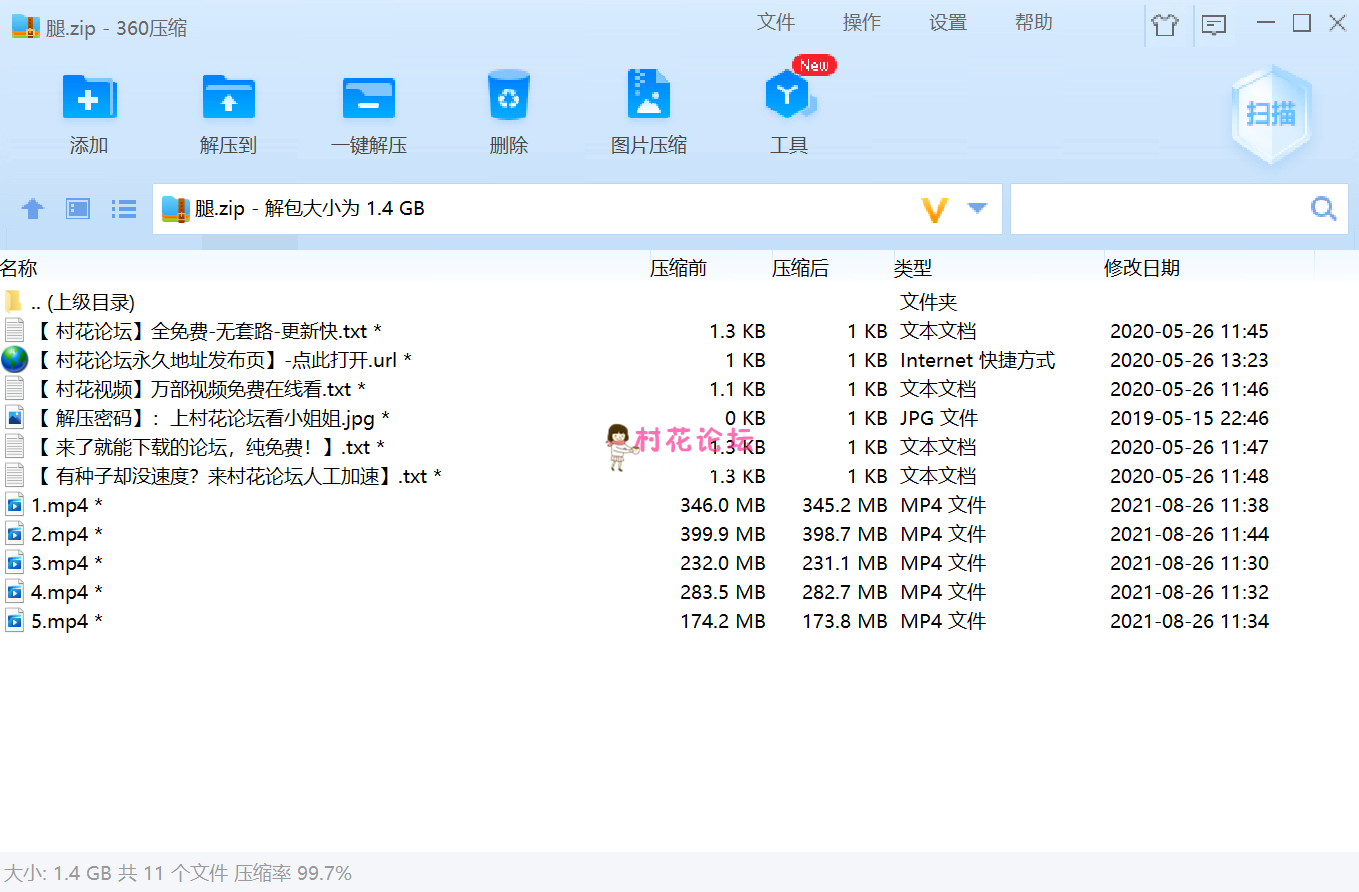Click the 360压缩 app icon in title bar
1359x892 pixels.
[25, 27]
